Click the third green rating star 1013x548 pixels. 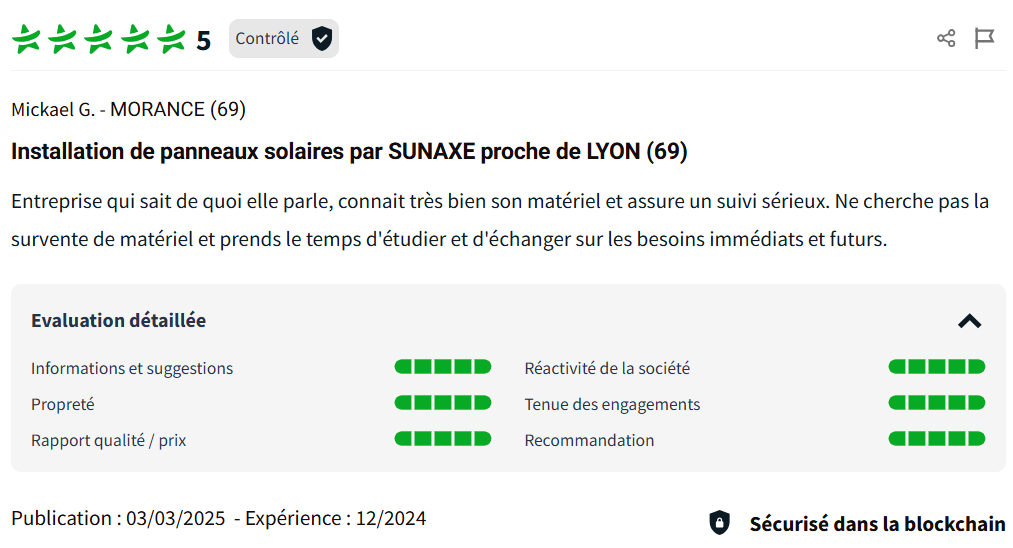99,40
